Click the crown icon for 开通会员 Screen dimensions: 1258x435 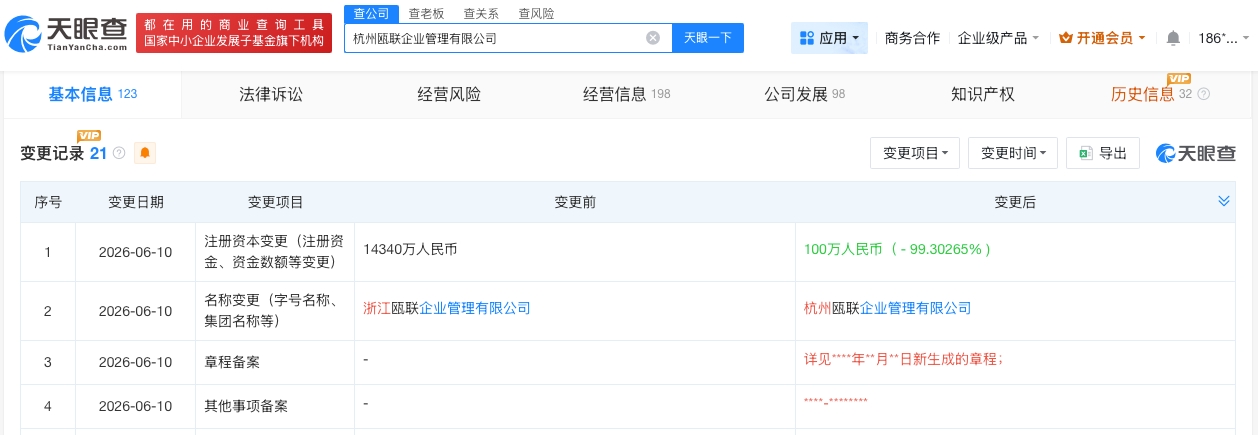pyautogui.click(x=1065, y=38)
